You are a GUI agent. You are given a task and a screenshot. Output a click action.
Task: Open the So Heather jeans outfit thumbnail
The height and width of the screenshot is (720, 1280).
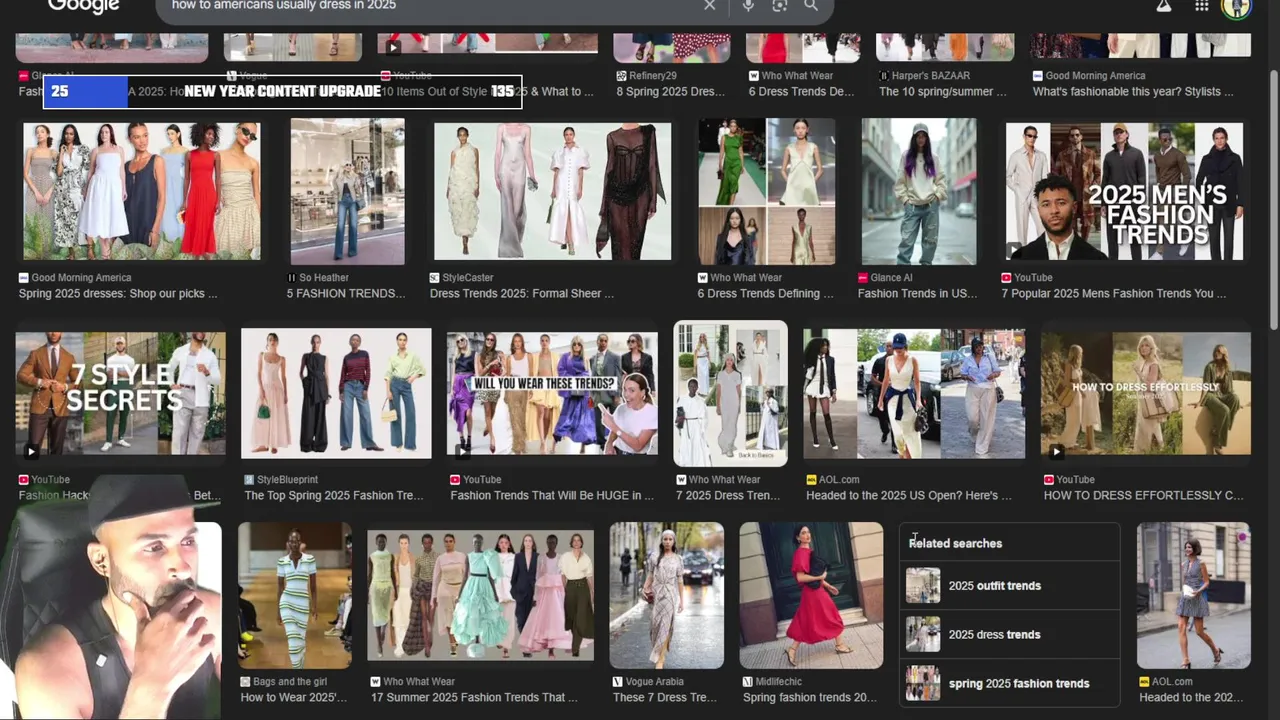(x=348, y=191)
